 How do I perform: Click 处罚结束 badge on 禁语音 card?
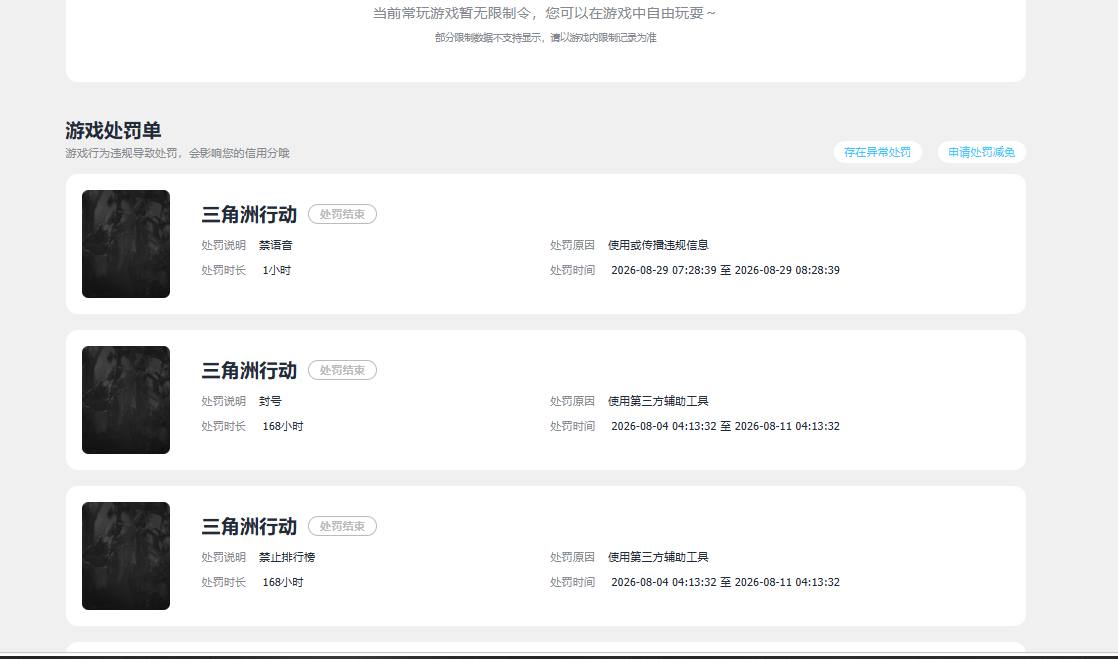(342, 214)
